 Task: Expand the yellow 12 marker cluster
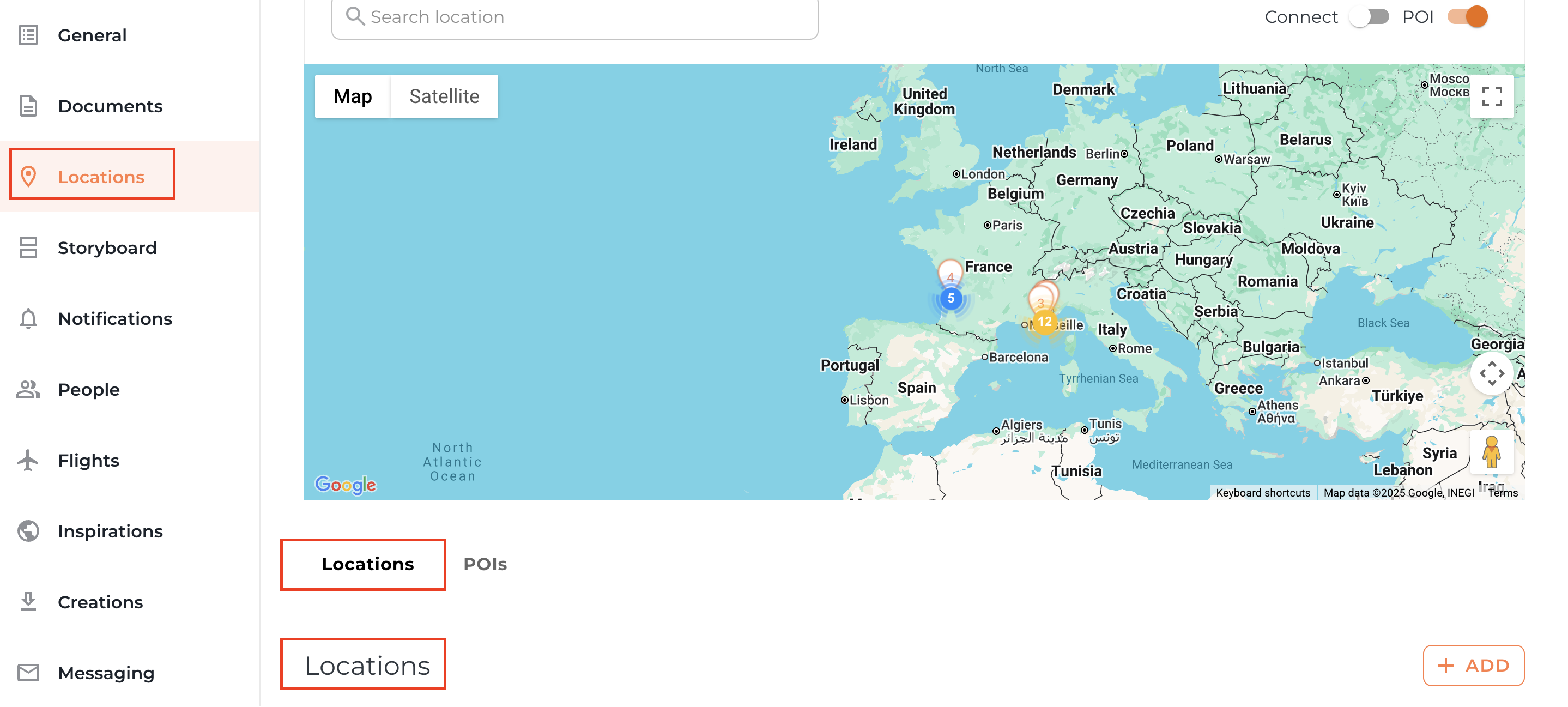click(1045, 322)
